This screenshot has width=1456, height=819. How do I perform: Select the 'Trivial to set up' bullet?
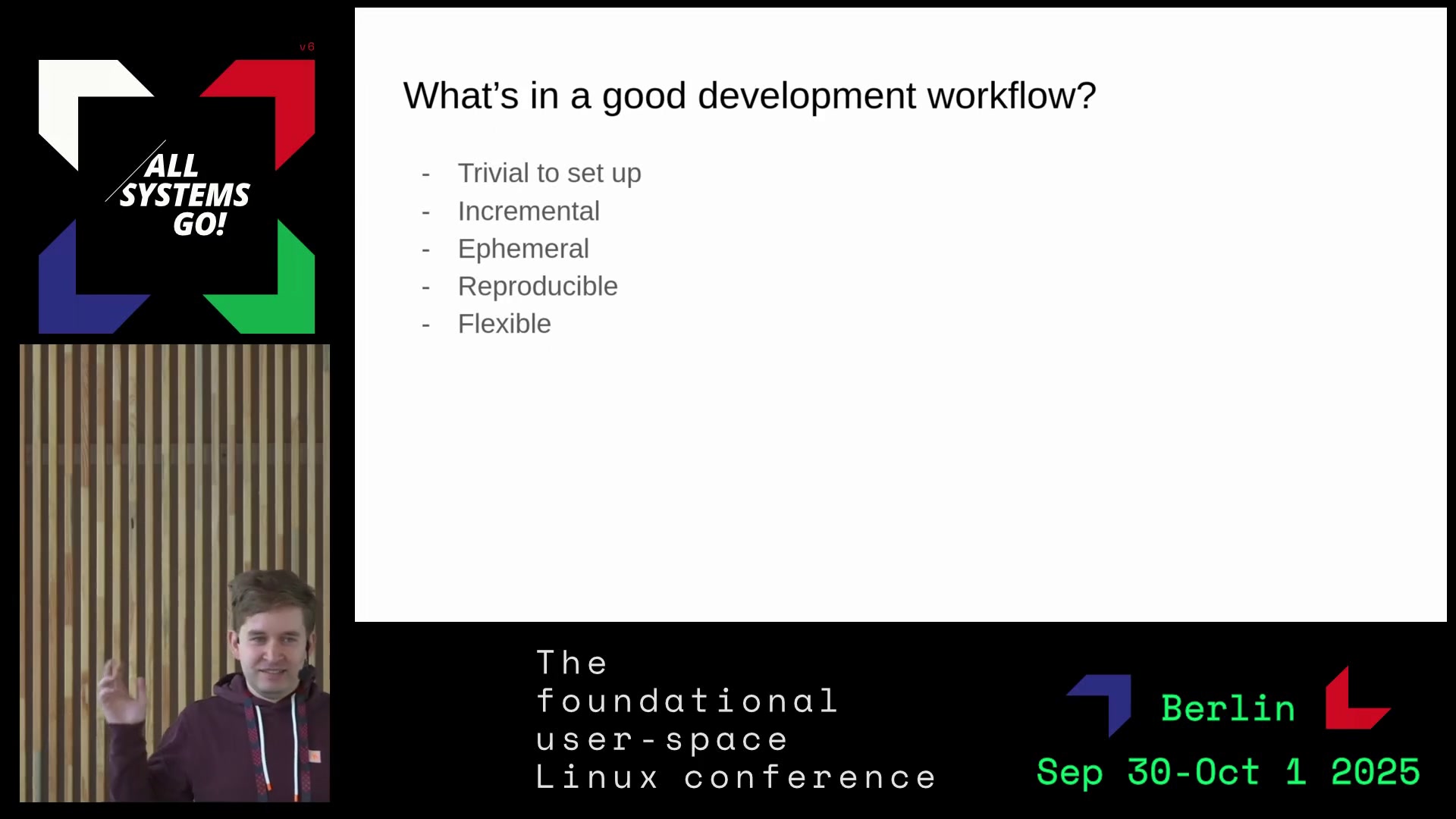click(x=549, y=174)
